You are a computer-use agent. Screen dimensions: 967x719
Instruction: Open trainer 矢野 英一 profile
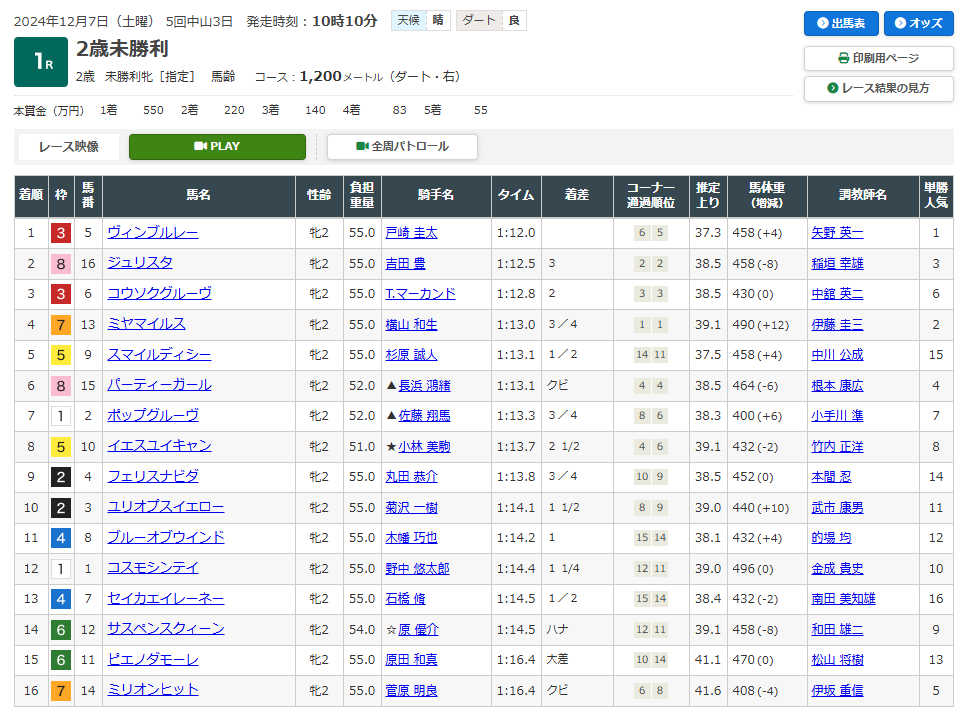coord(837,233)
